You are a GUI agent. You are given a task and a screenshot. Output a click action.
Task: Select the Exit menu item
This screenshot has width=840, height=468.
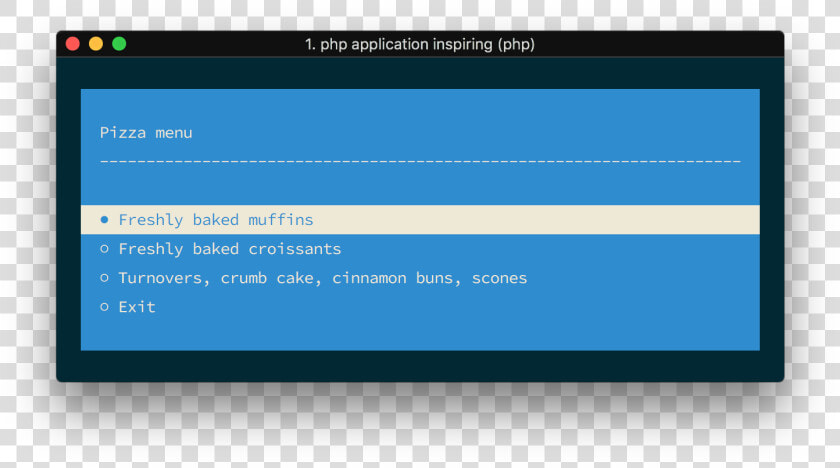pyautogui.click(x=420, y=307)
